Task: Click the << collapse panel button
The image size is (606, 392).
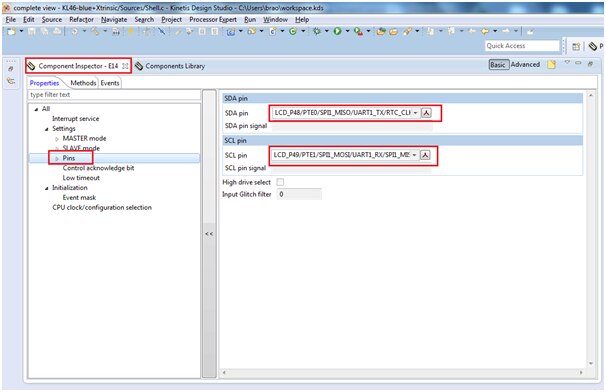Action: (x=209, y=233)
